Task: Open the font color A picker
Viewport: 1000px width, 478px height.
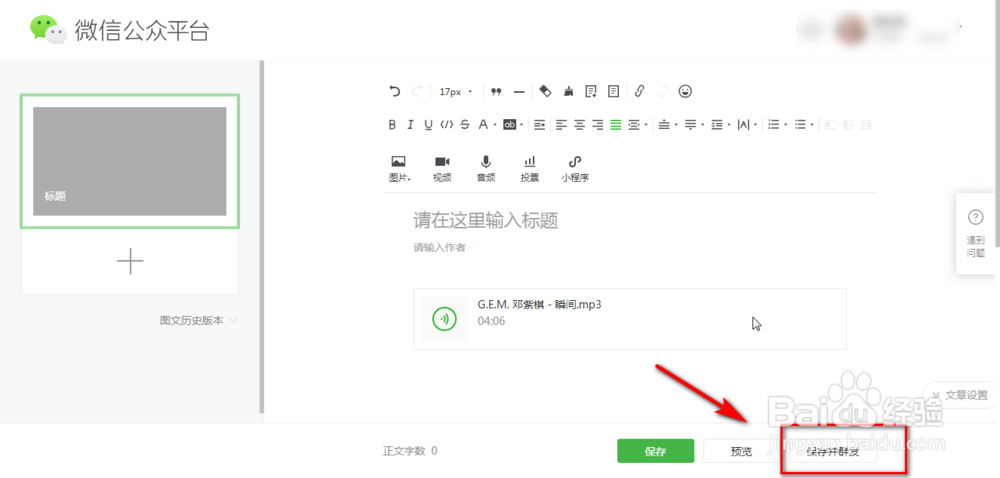Action: tap(487, 125)
